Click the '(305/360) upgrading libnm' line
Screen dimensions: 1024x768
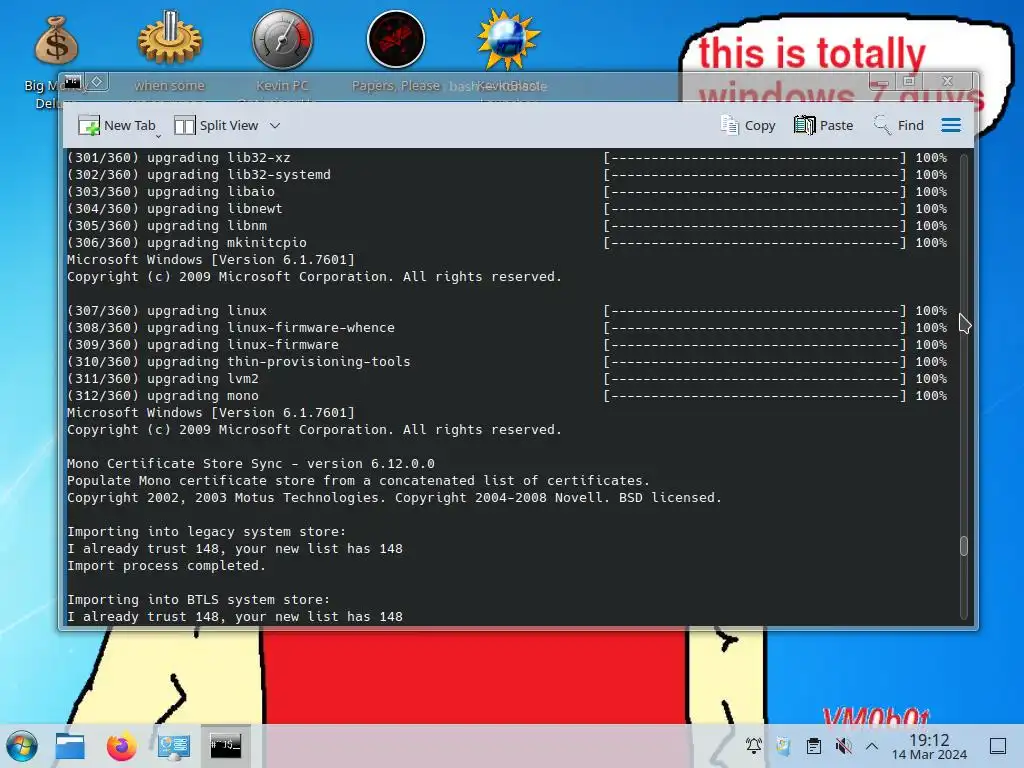507,226
